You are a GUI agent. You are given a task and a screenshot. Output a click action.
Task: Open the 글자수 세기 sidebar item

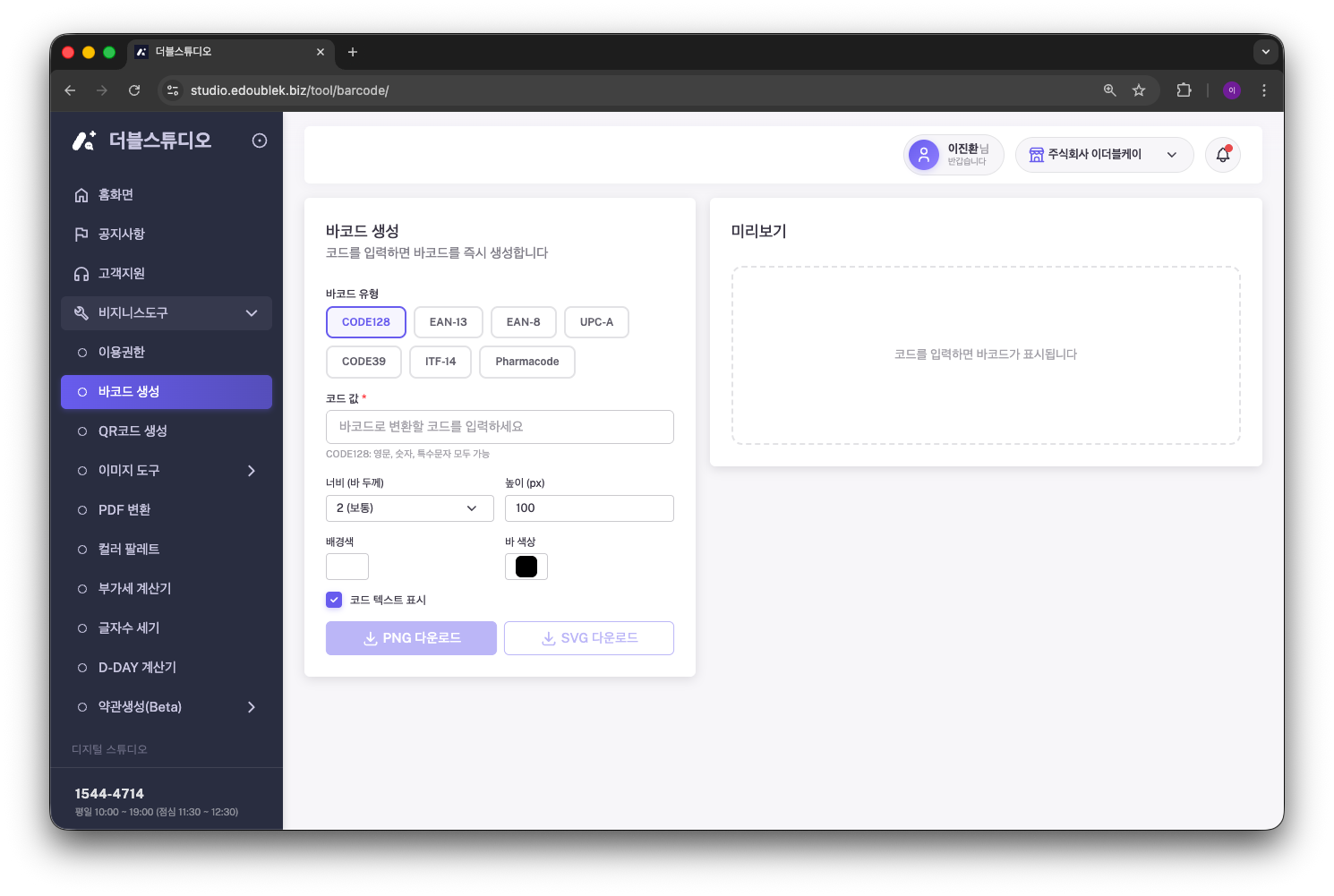click(167, 628)
